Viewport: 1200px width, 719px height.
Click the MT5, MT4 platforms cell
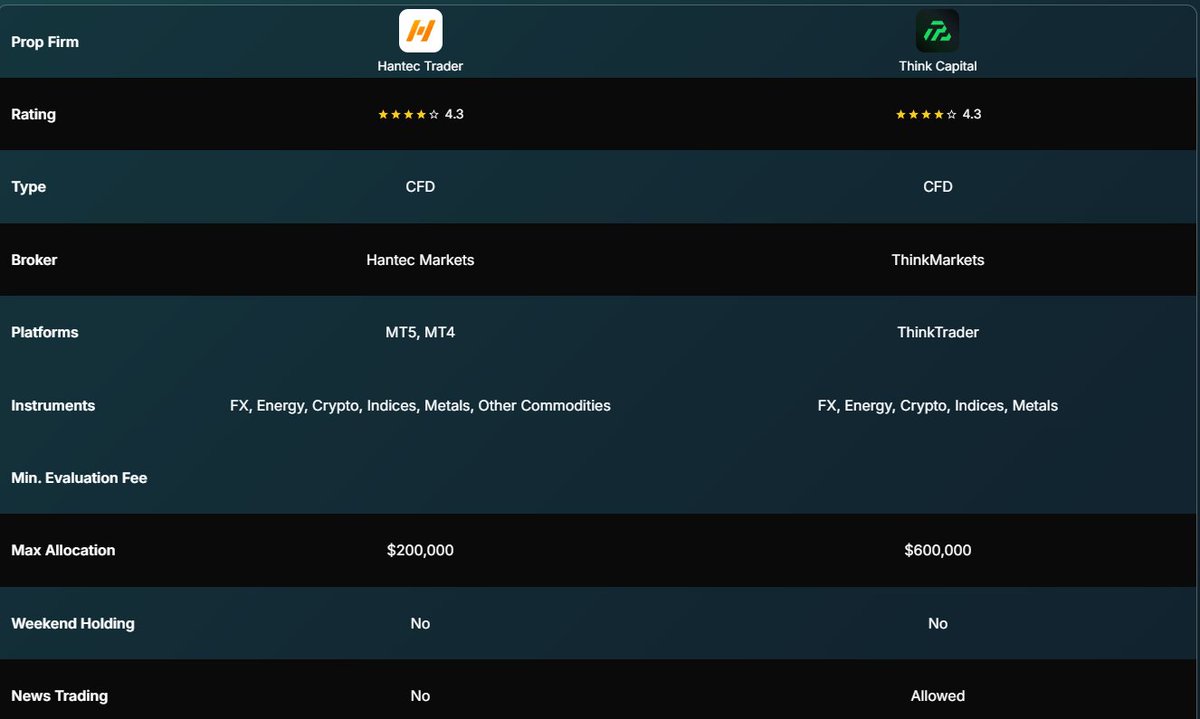[420, 332]
